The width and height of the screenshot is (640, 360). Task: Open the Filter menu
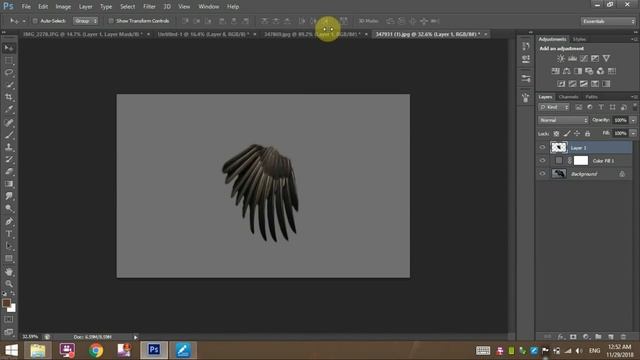click(149, 7)
